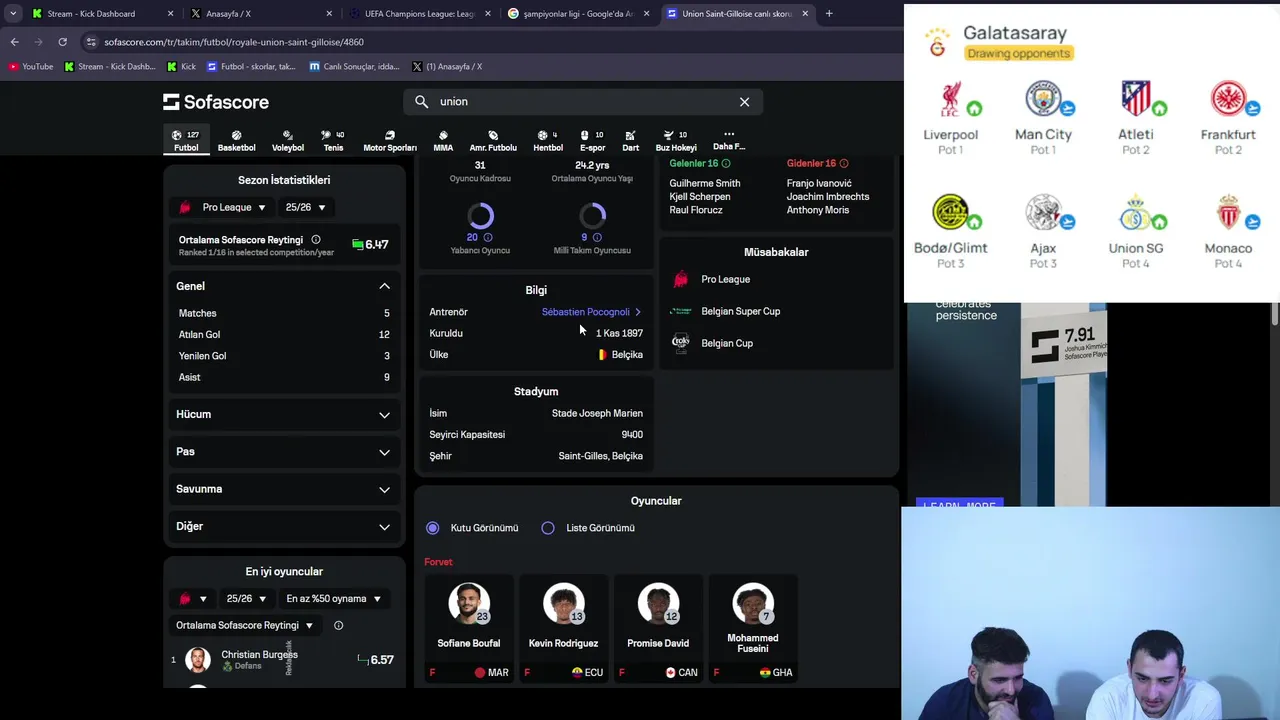
Task: Open En az %50 oynama dropdown
Action: point(333,599)
